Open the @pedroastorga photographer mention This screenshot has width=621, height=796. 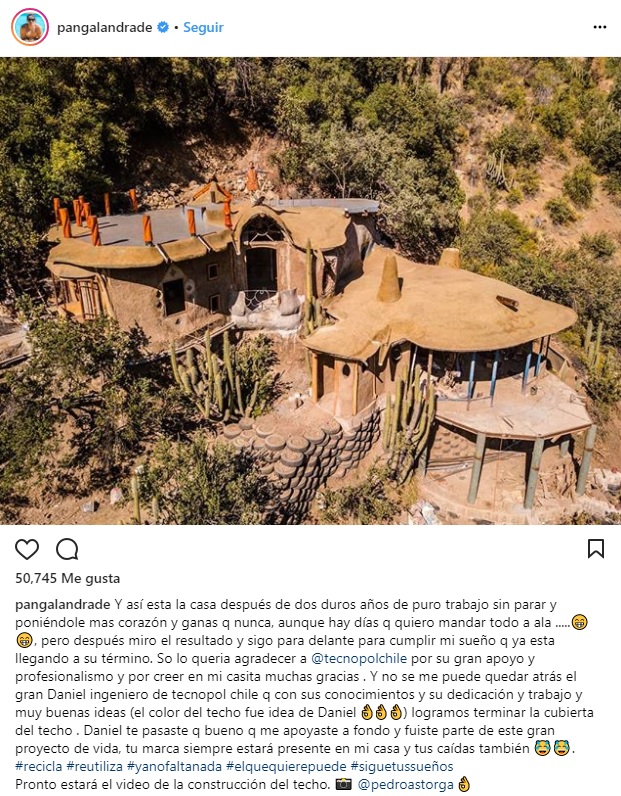click(406, 784)
